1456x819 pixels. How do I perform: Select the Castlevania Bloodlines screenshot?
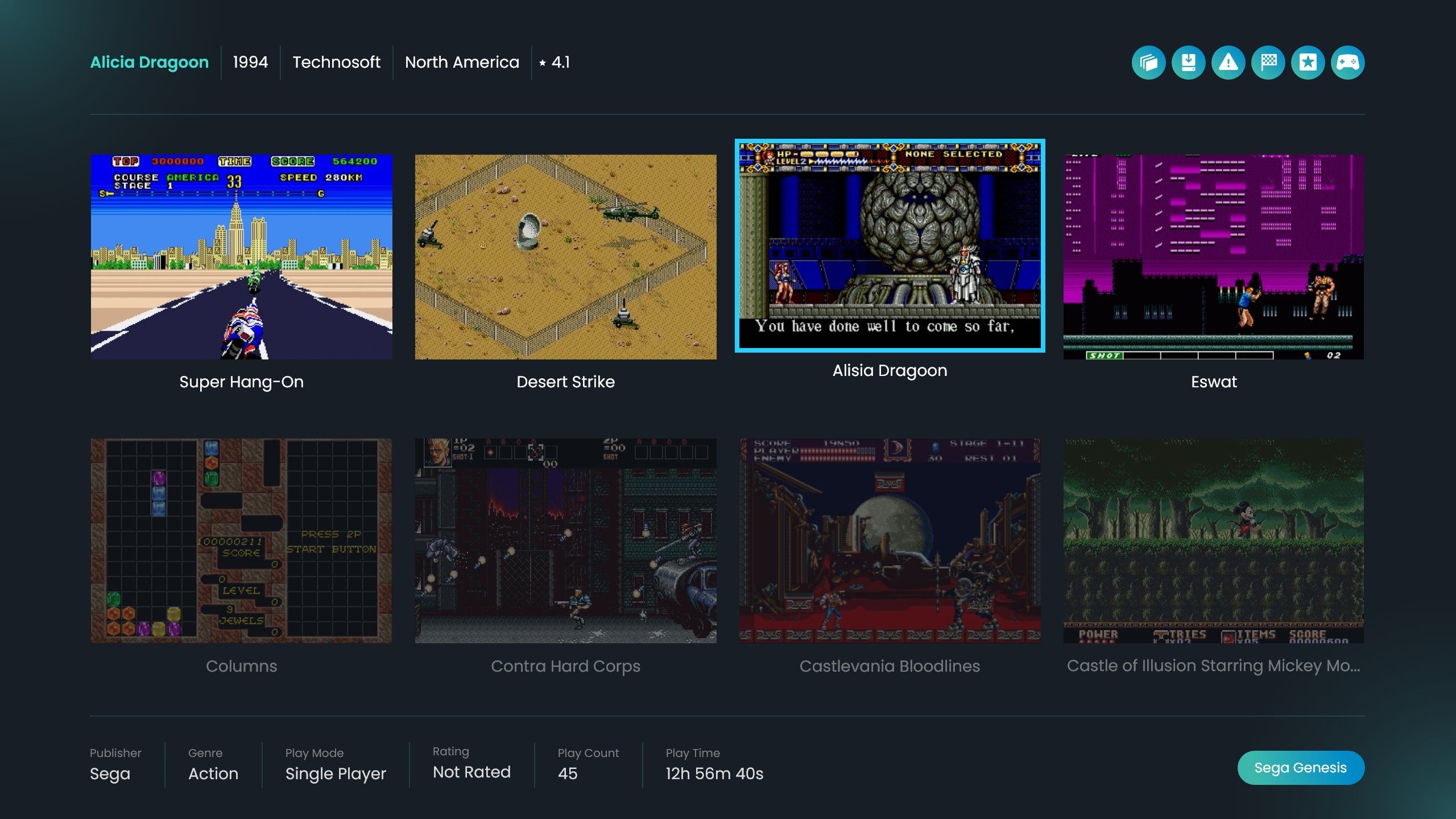coord(890,540)
